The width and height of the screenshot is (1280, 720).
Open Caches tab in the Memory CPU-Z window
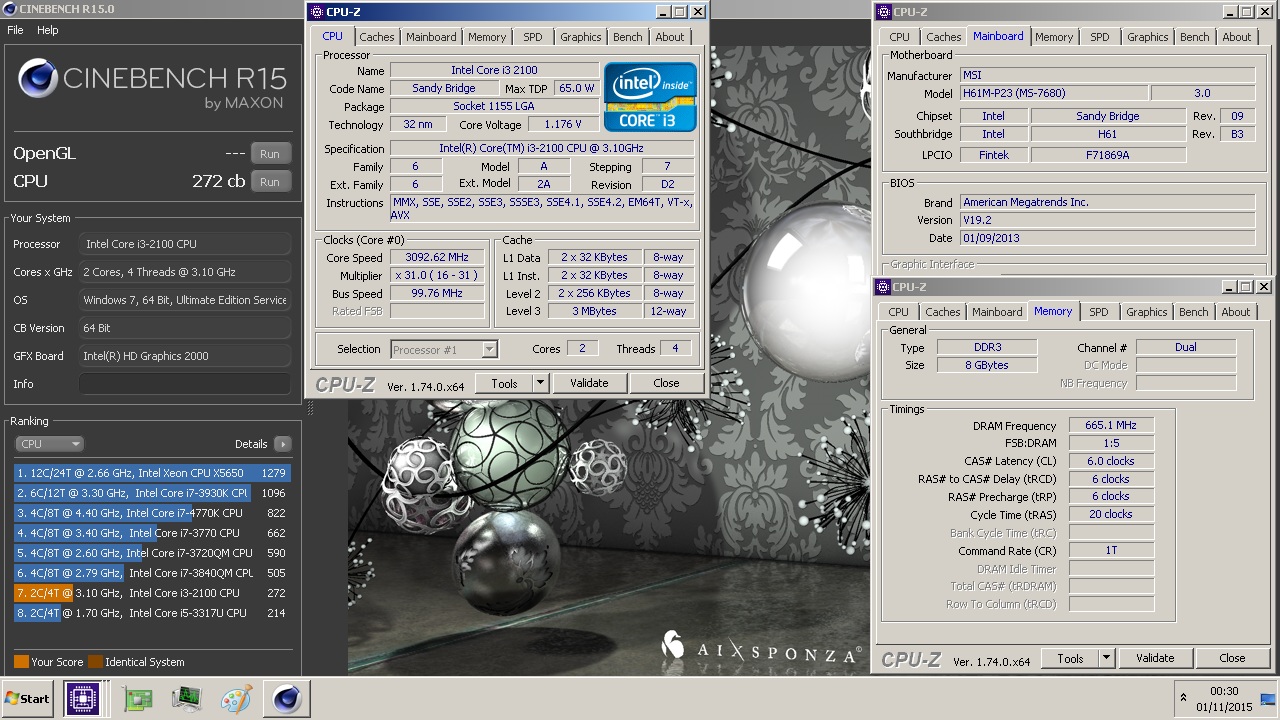[x=943, y=312]
